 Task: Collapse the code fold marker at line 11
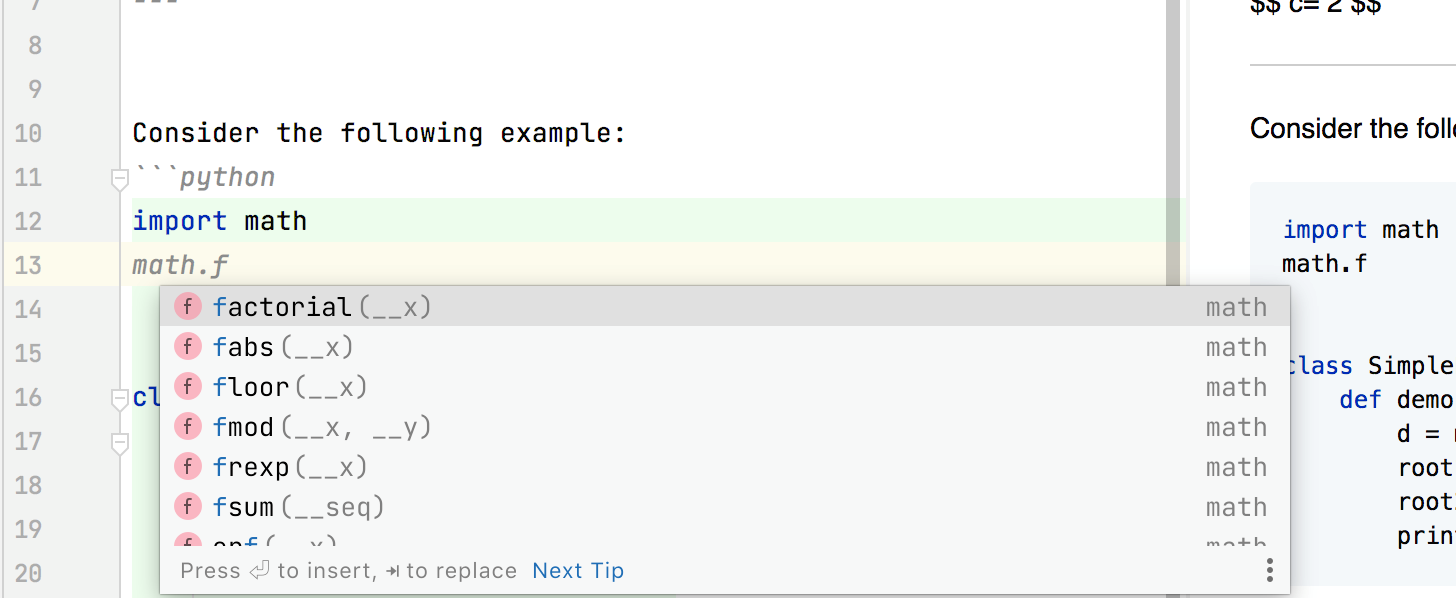(x=119, y=177)
